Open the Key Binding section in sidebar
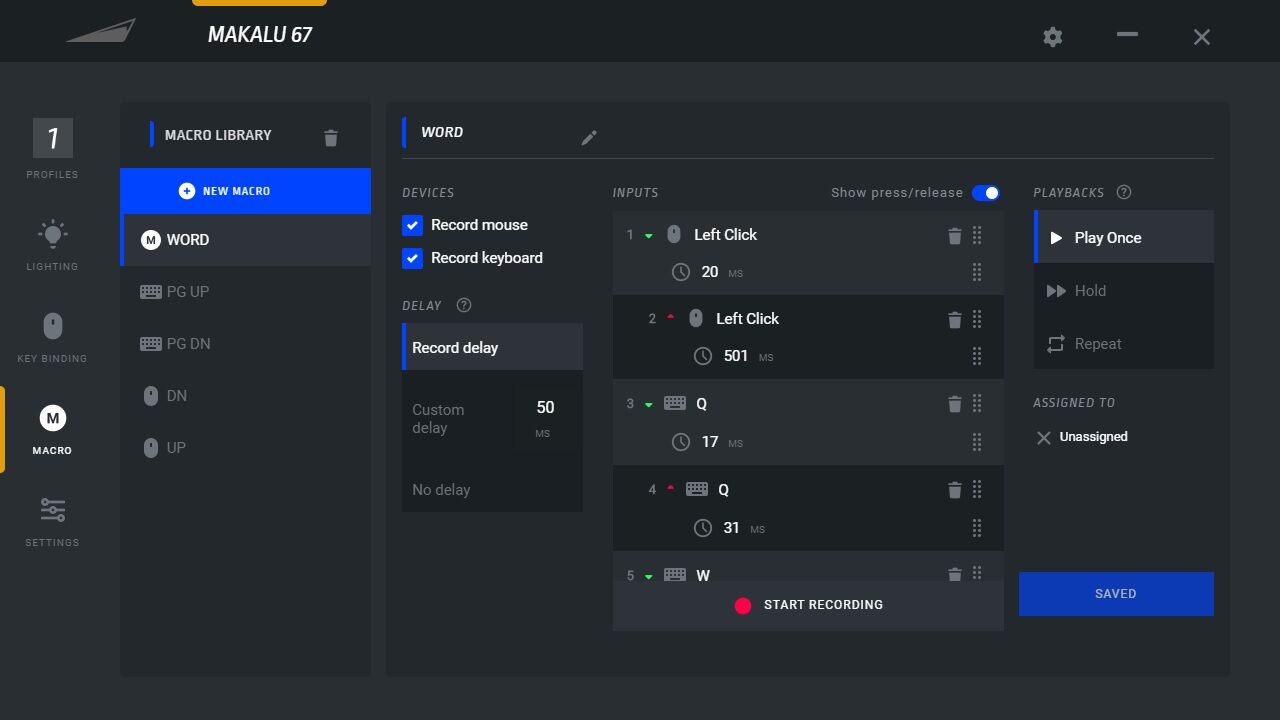 (x=52, y=337)
